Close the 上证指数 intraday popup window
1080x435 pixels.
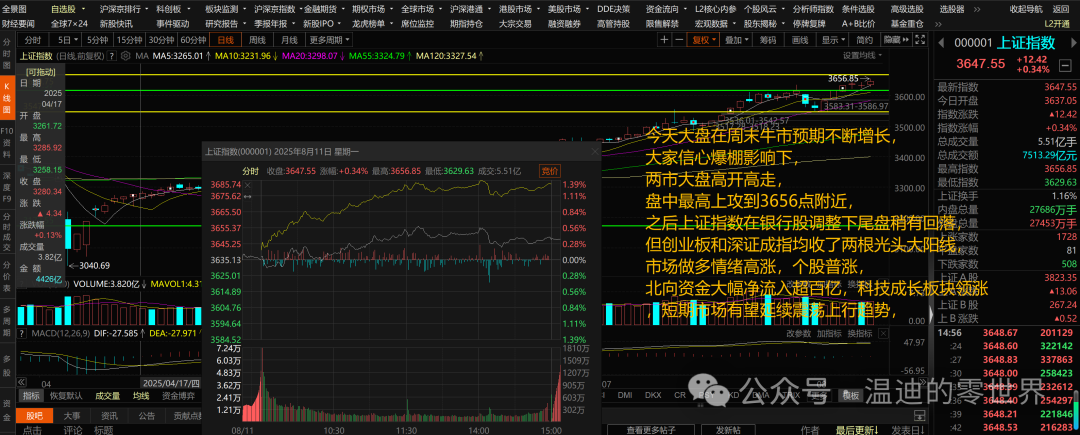(x=595, y=151)
